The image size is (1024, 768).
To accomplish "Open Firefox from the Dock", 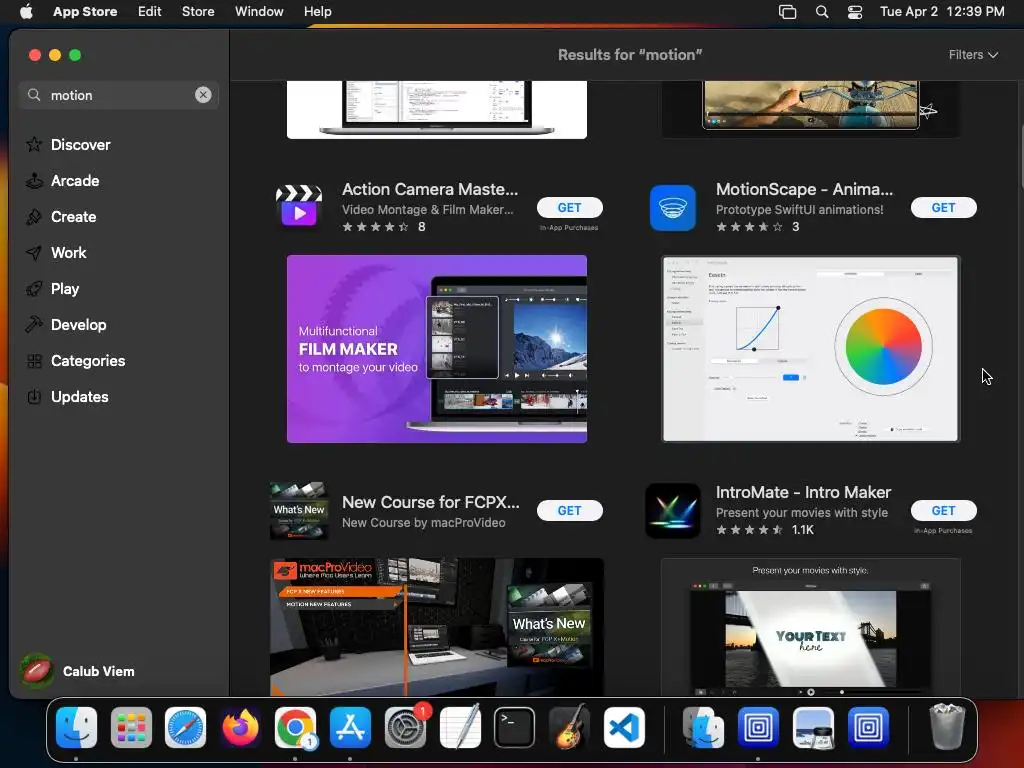I will pyautogui.click(x=240, y=727).
